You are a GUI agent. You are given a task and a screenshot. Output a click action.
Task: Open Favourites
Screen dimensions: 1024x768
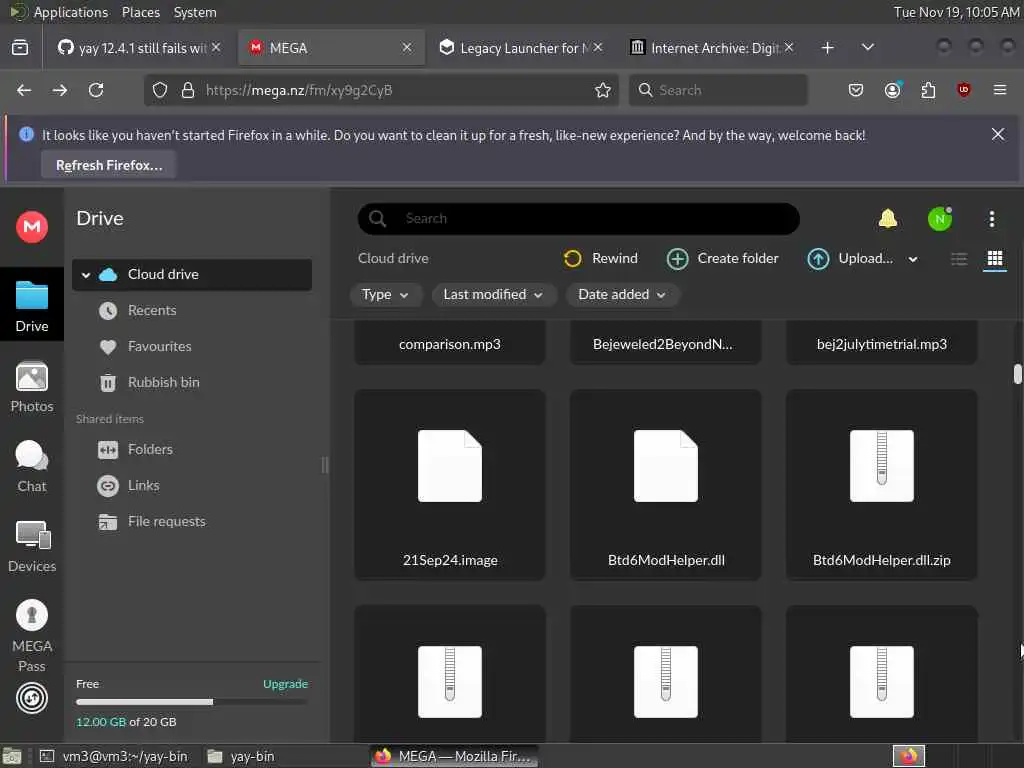click(x=159, y=347)
